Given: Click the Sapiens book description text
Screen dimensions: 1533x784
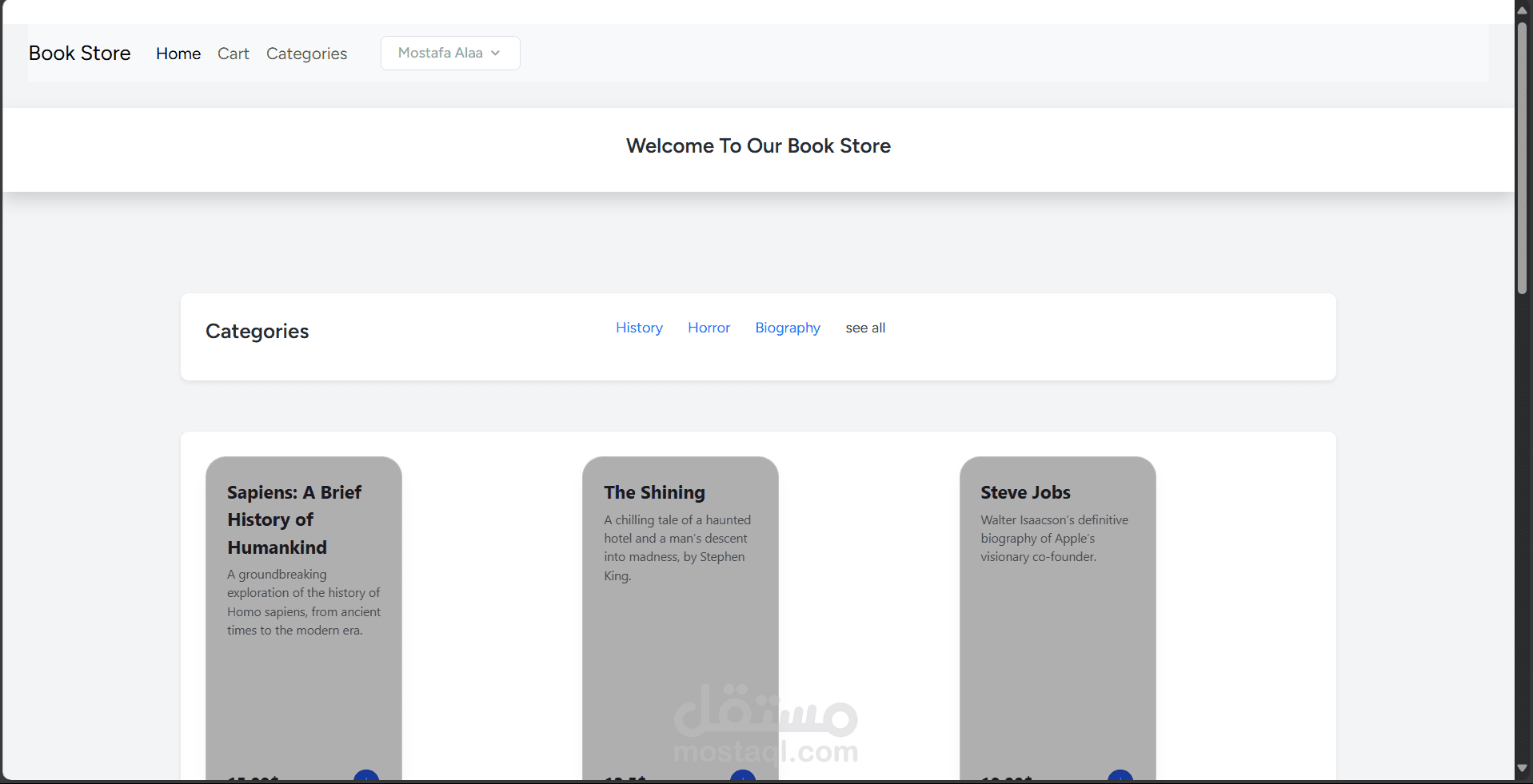Looking at the screenshot, I should point(303,602).
